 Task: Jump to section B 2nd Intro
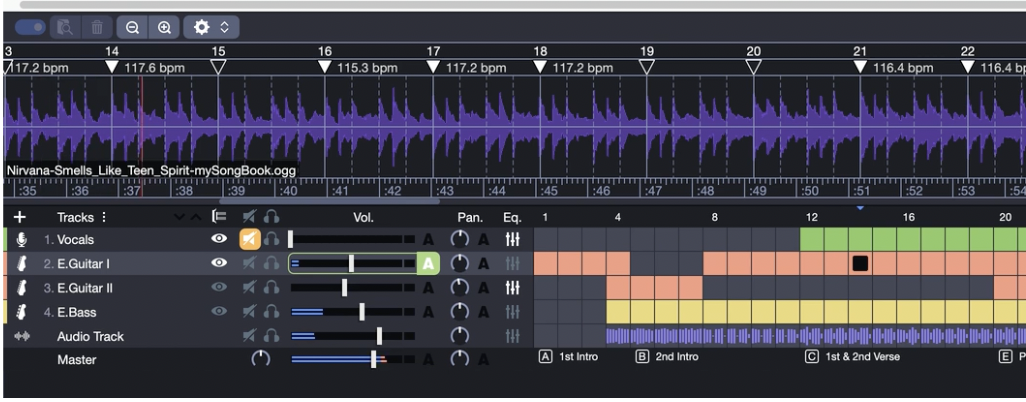[667, 357]
